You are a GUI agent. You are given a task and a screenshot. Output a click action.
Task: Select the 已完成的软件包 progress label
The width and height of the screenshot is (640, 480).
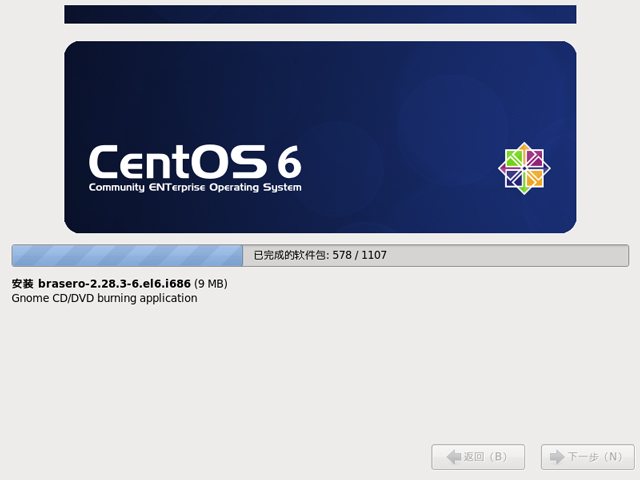(x=291, y=255)
